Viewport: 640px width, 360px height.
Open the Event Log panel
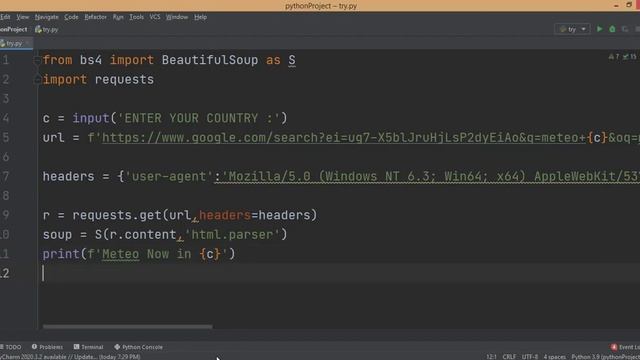click(626, 347)
